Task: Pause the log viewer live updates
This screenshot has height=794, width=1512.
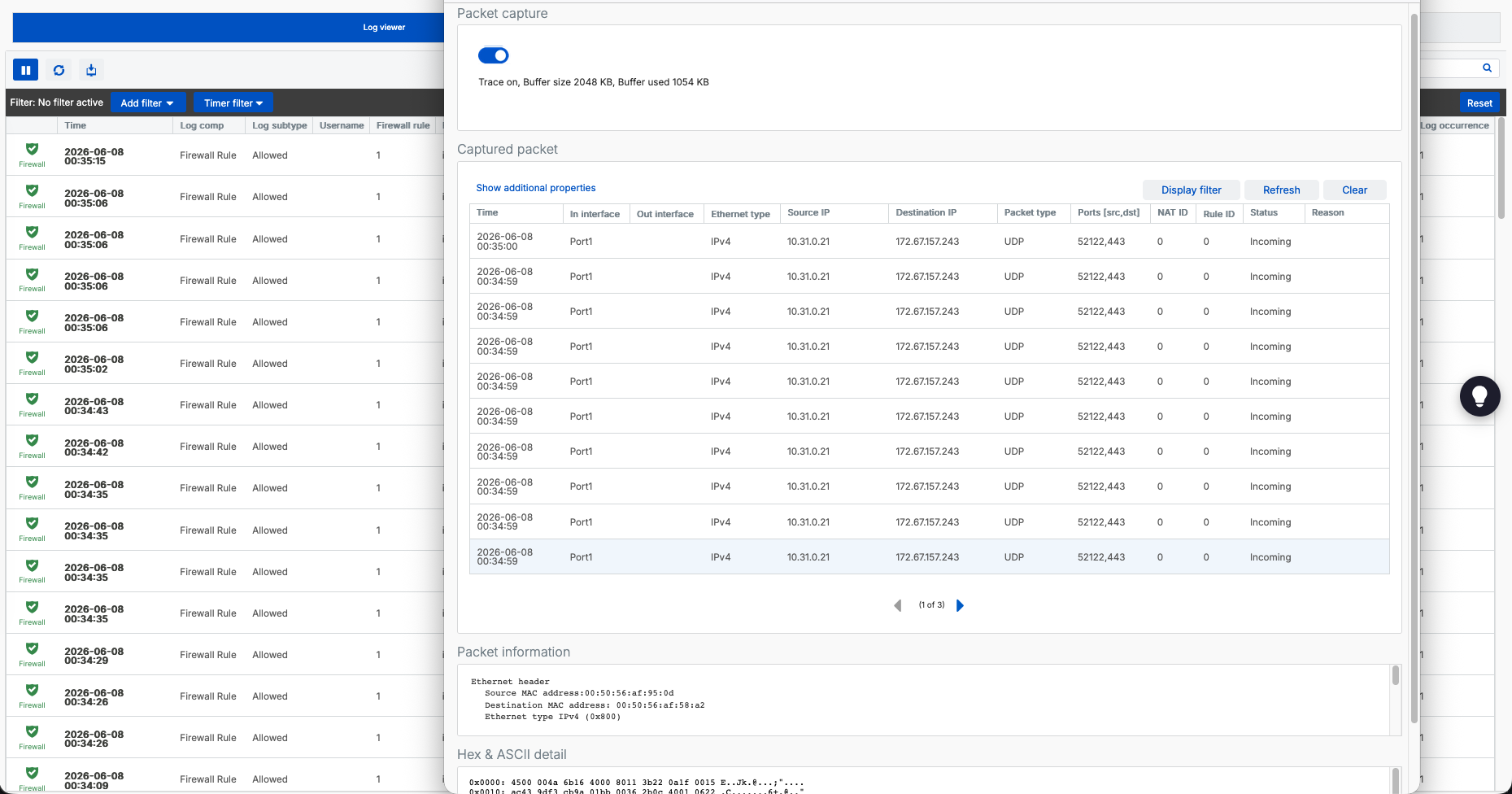Action: [x=25, y=70]
